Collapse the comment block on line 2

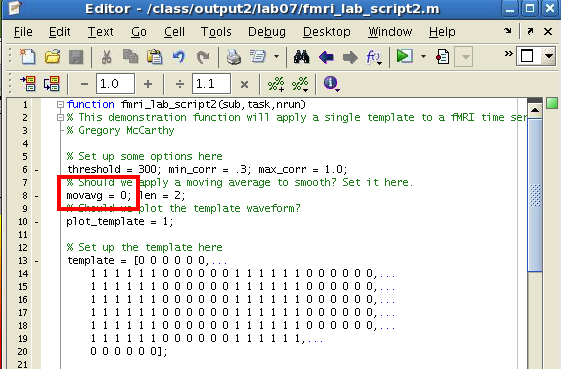(60, 117)
